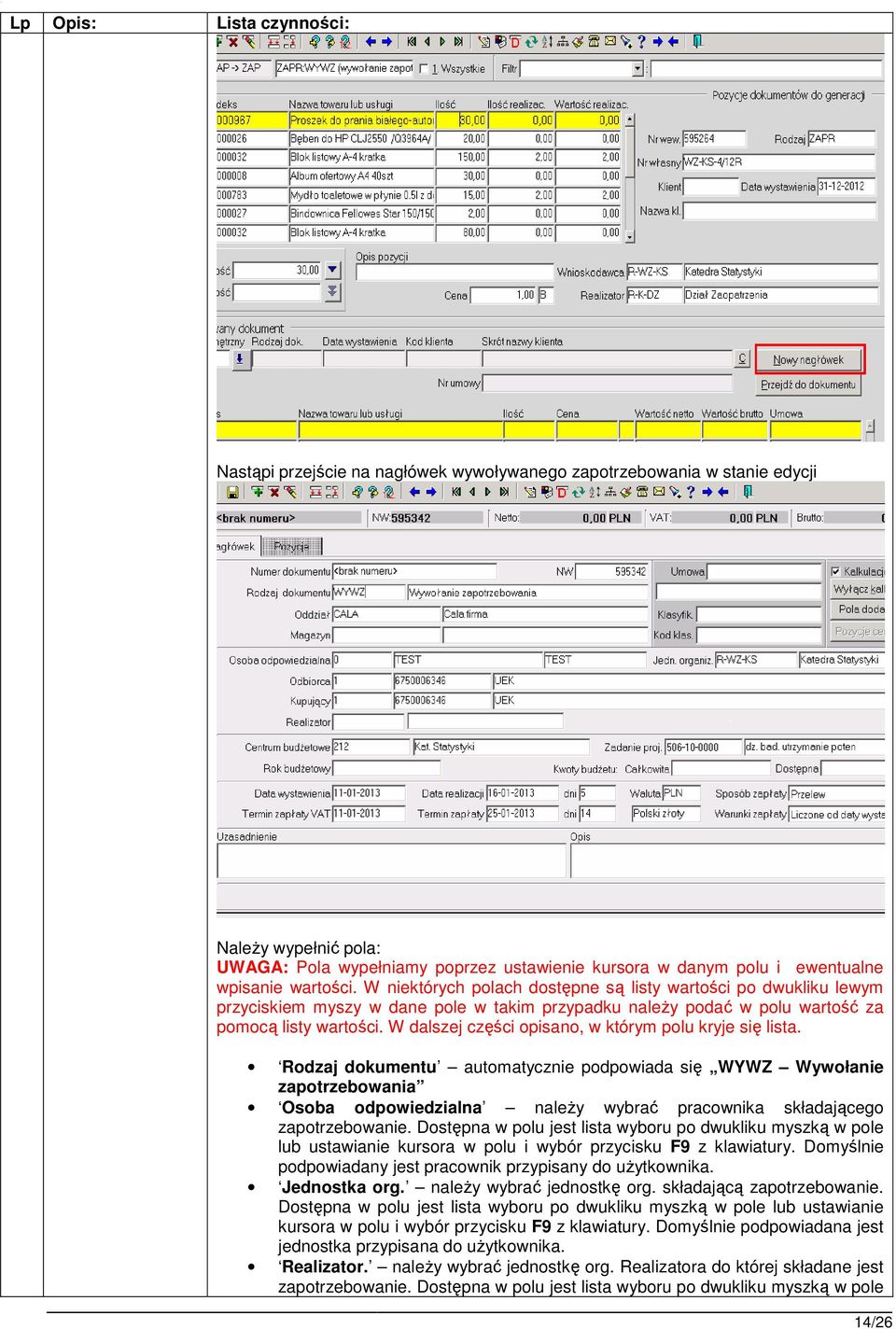Click the exit door icon in the header-edit toolbar
896x1329 pixels.
tap(747, 492)
